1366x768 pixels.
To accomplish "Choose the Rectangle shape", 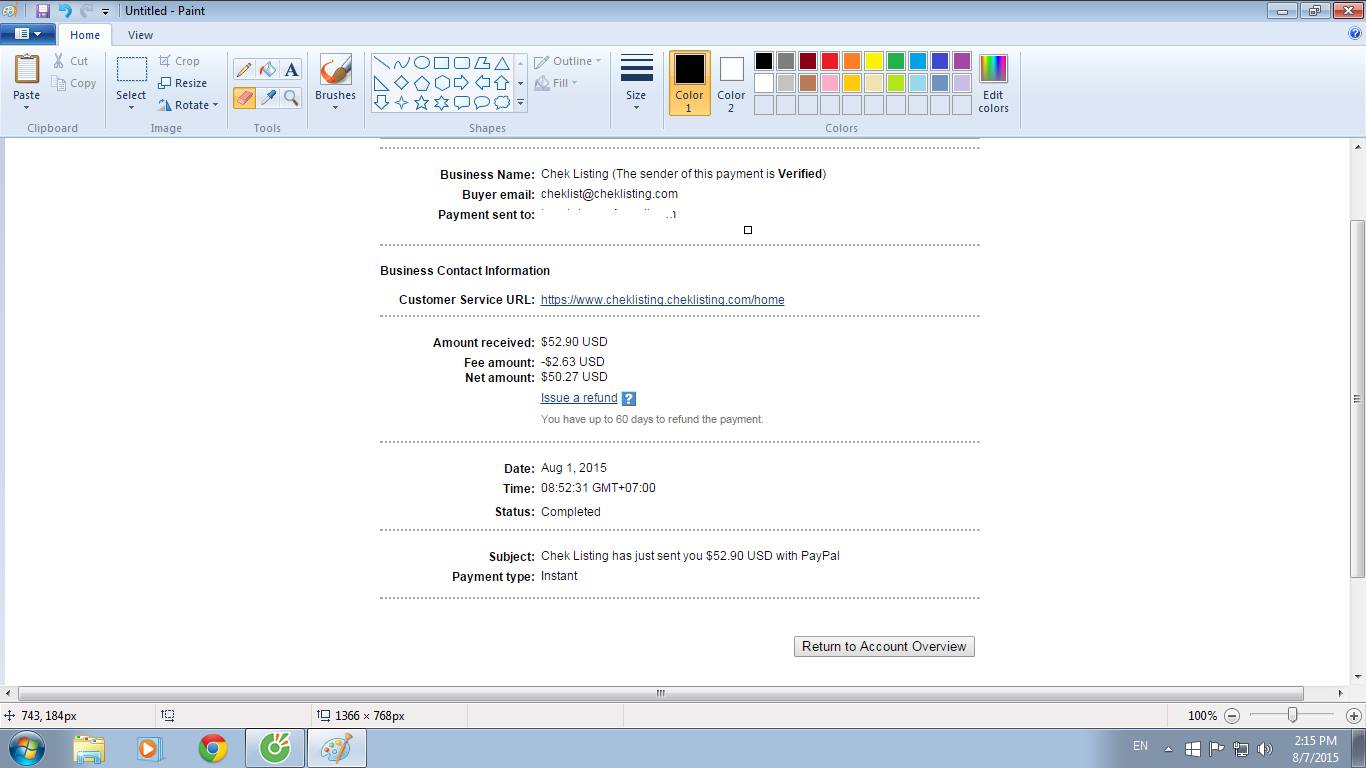I will coord(441,63).
